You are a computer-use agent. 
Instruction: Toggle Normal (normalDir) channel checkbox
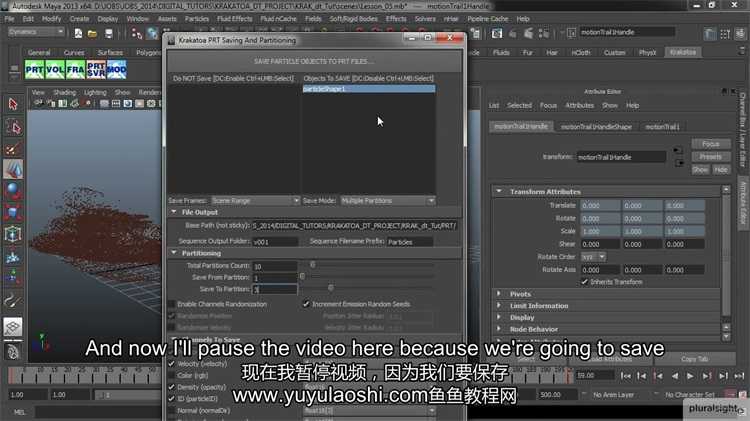tap(171, 410)
